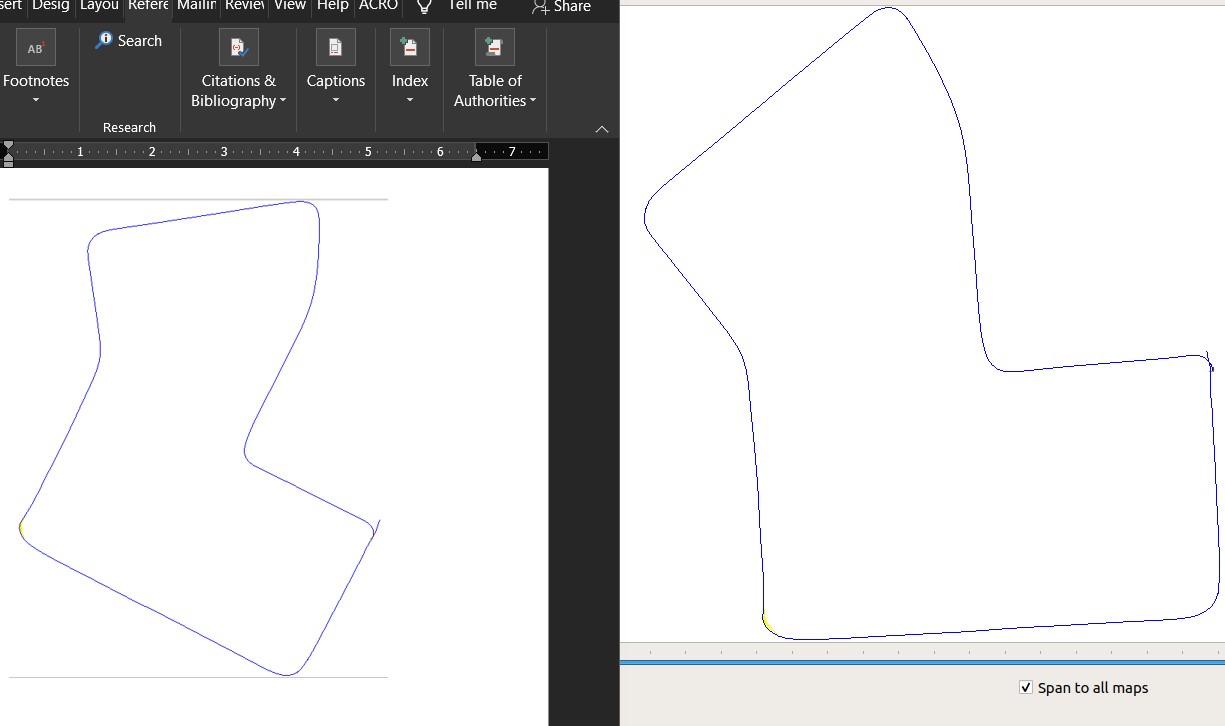Image resolution: width=1225 pixels, height=726 pixels.
Task: Click the Footnotes icon
Action: click(x=36, y=48)
